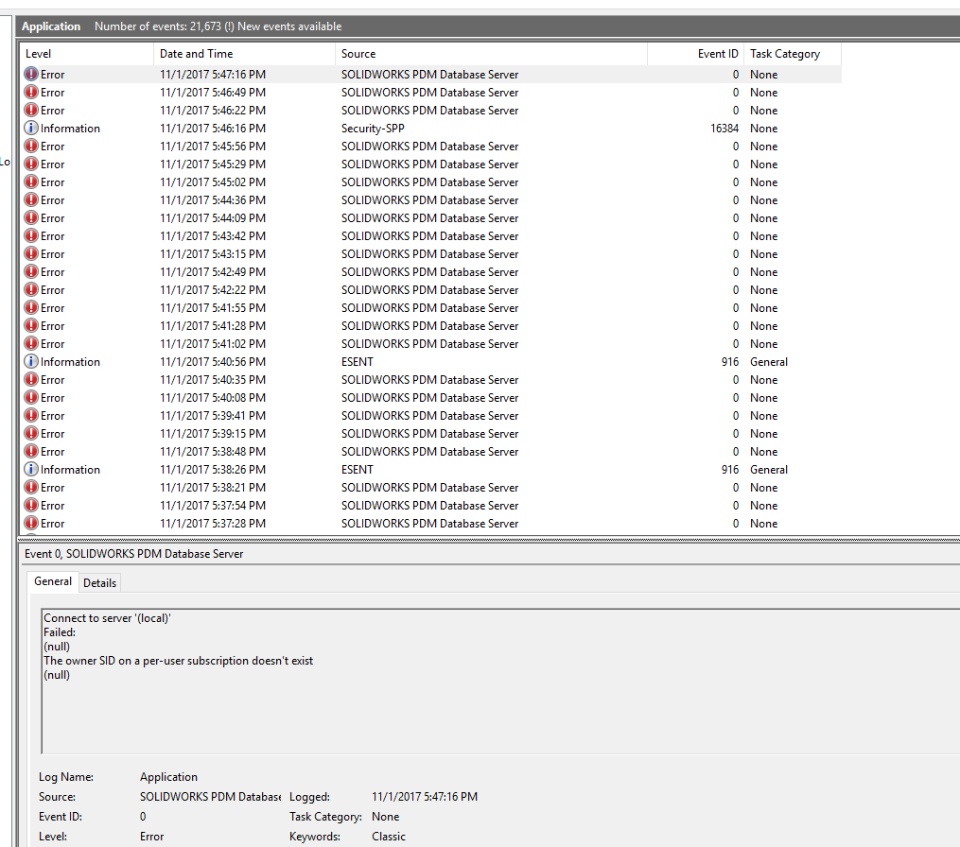Screen dimensions: 960x847
Task: Click event ID 916 in the 5:38:26 PM row
Action: click(730, 470)
